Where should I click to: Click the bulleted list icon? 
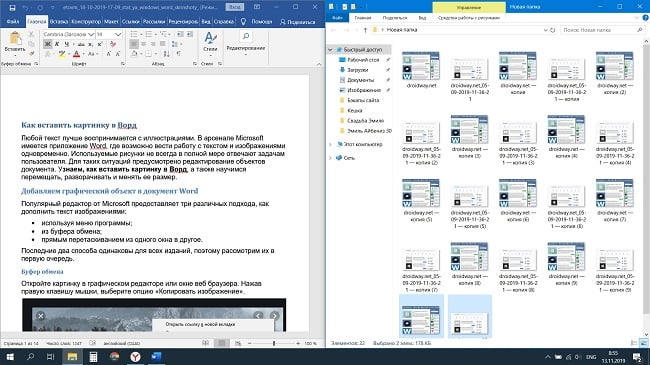pyautogui.click(x=135, y=34)
